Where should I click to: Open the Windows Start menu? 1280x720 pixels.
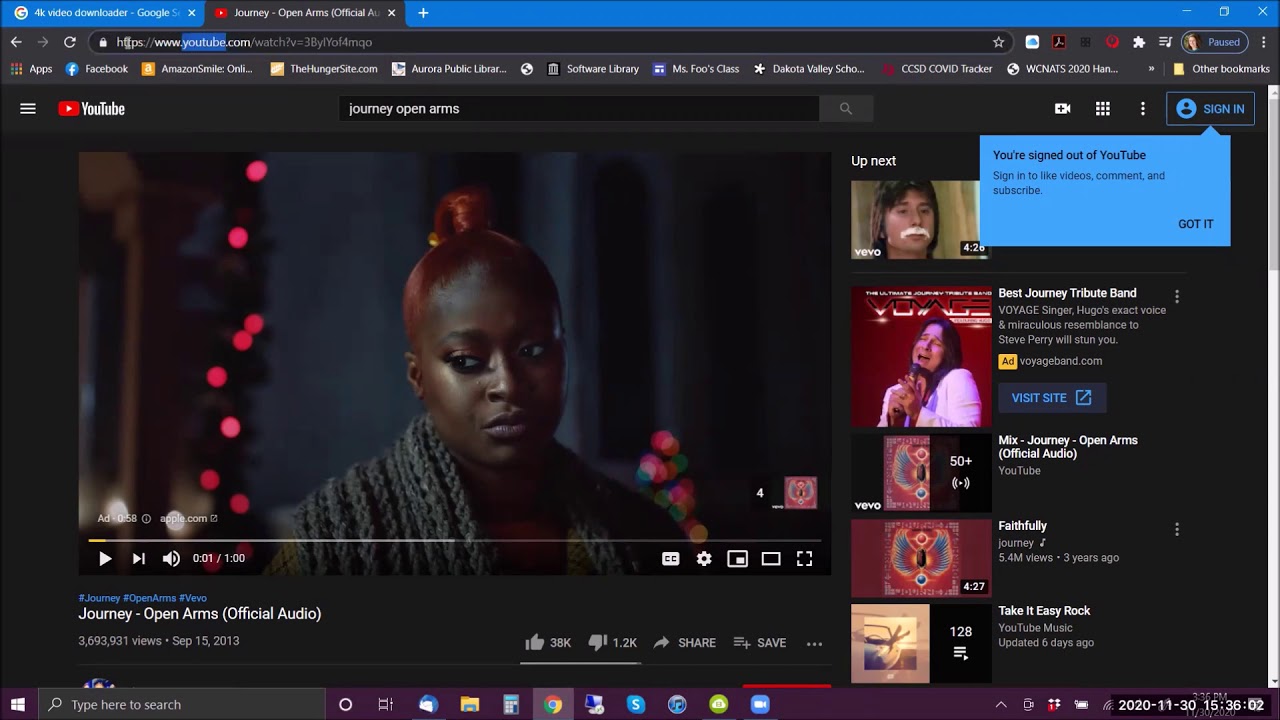17,704
